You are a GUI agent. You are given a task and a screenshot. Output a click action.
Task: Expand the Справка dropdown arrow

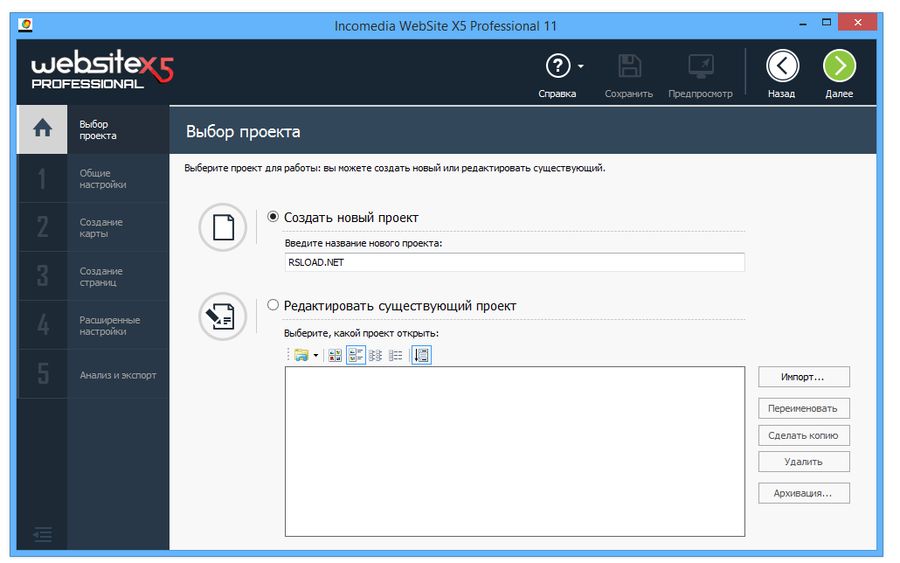tap(581, 67)
